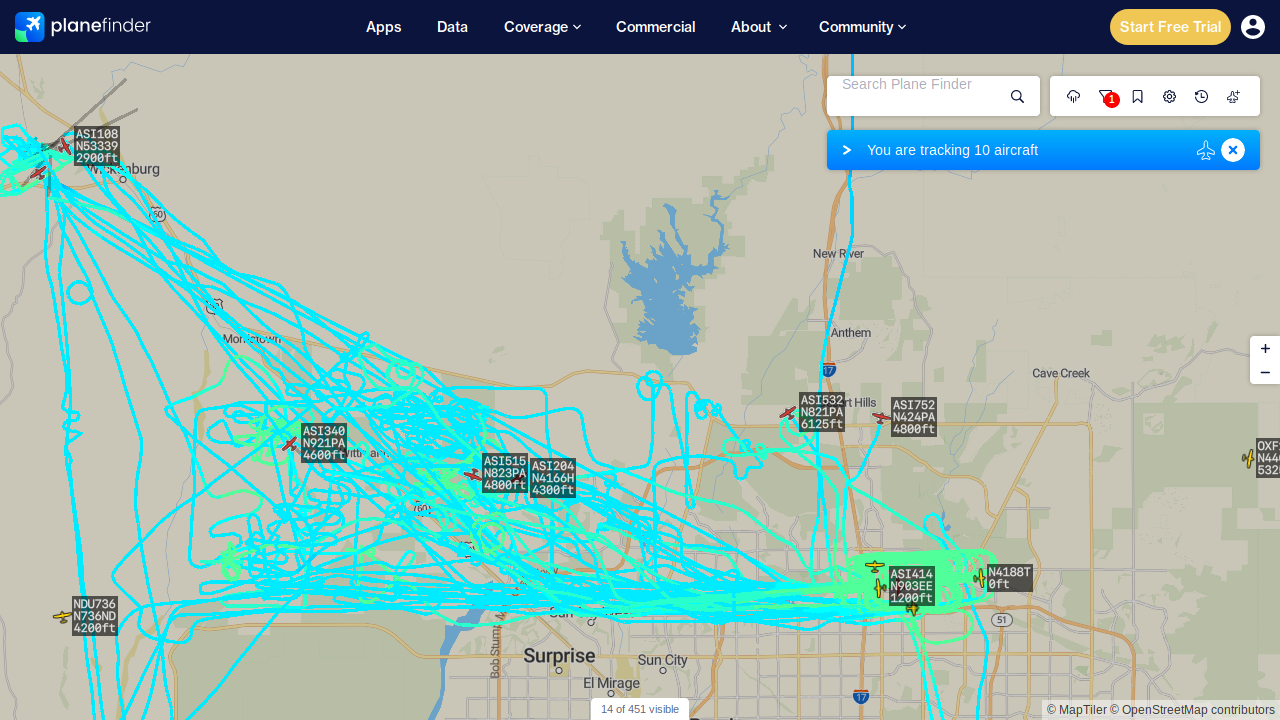
Task: Select red aircraft ASI515 on map
Action: (x=473, y=474)
